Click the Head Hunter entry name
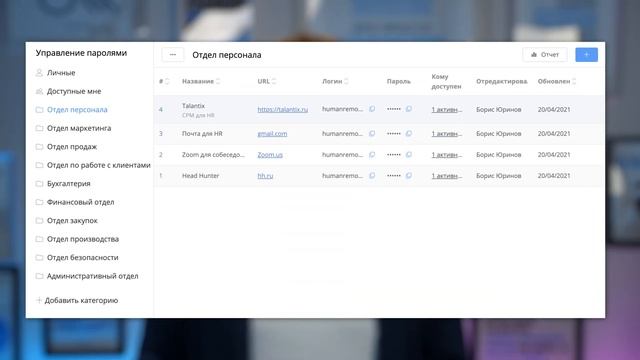This screenshot has height=360, width=640. click(x=200, y=176)
